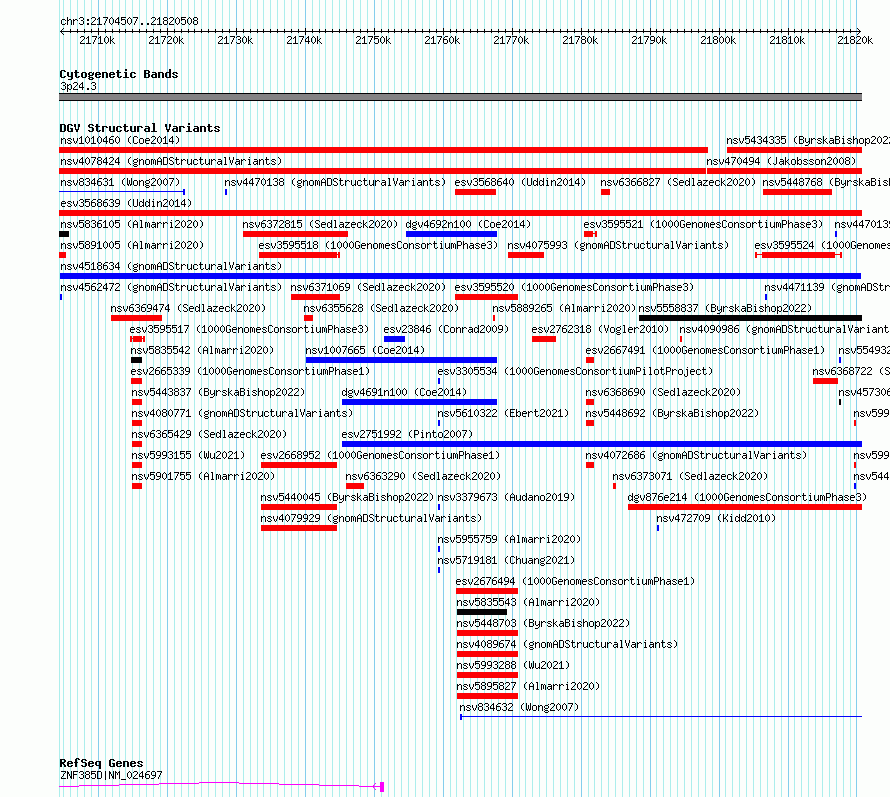
Task: Click nsv6368690 (Sedlazeck2020) label
Action: 663,392
